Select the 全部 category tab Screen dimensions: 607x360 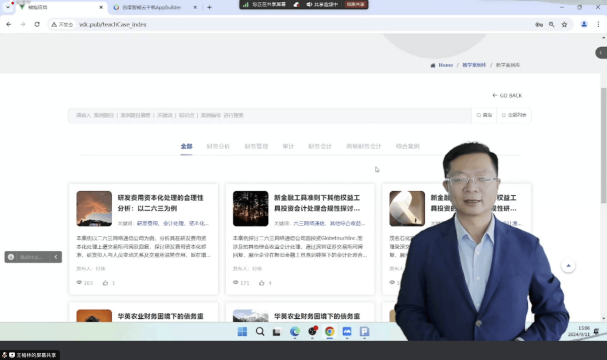186,146
